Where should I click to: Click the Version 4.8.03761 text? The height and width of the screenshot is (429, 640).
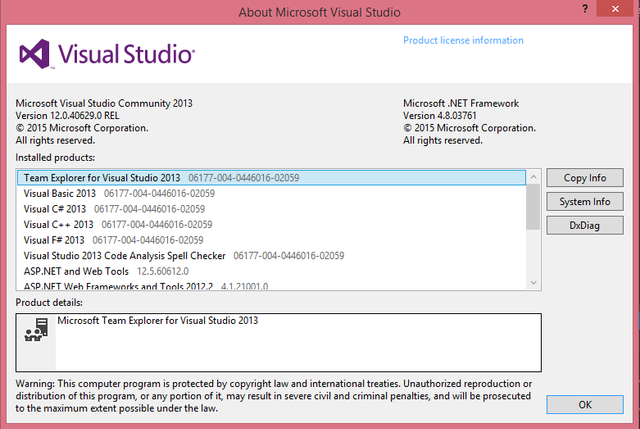click(440, 116)
